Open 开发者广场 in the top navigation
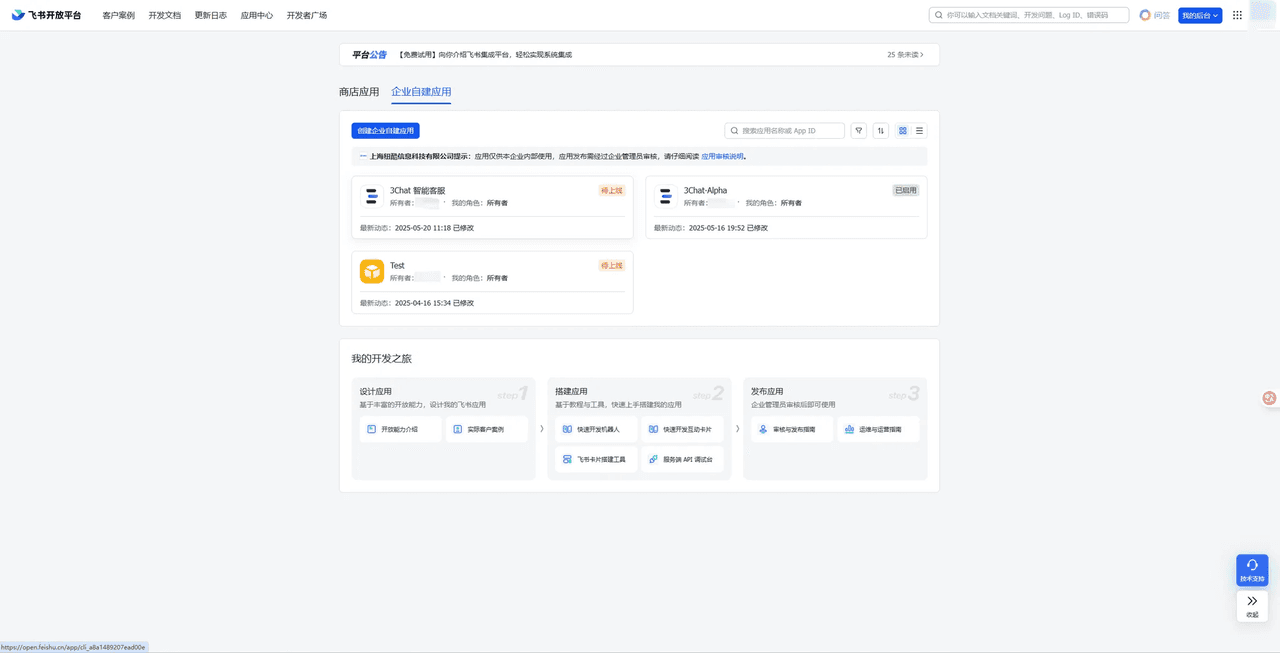Viewport: 1280px width, 653px height. coord(307,15)
